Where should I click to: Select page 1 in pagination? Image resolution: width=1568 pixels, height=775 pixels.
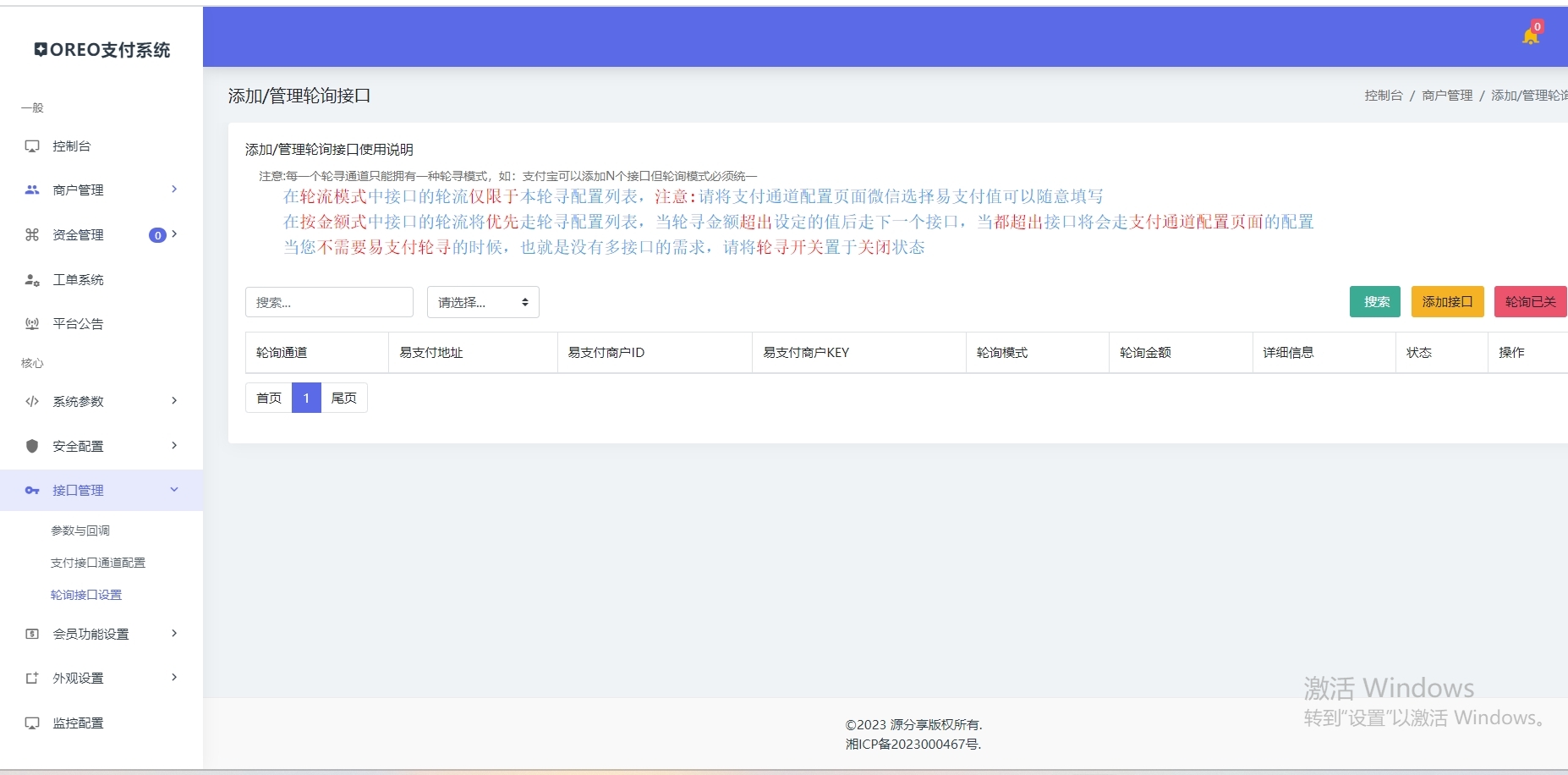[306, 398]
